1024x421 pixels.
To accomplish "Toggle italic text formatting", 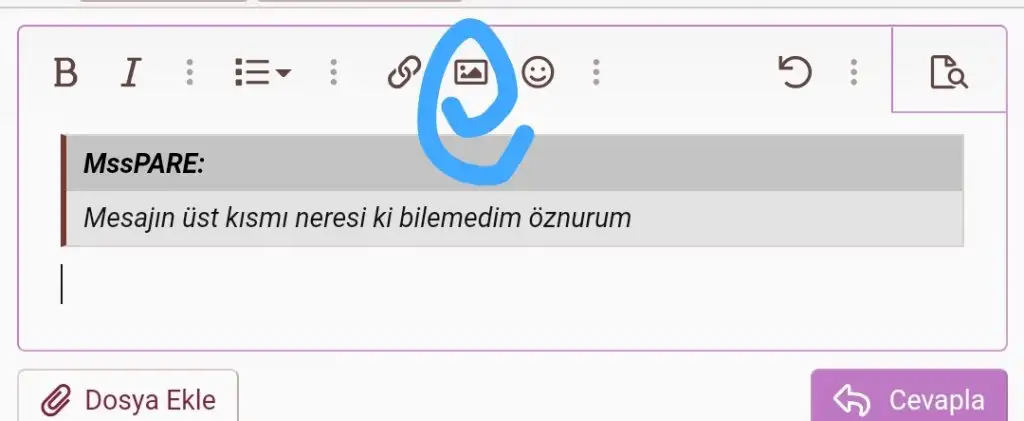I will point(131,72).
